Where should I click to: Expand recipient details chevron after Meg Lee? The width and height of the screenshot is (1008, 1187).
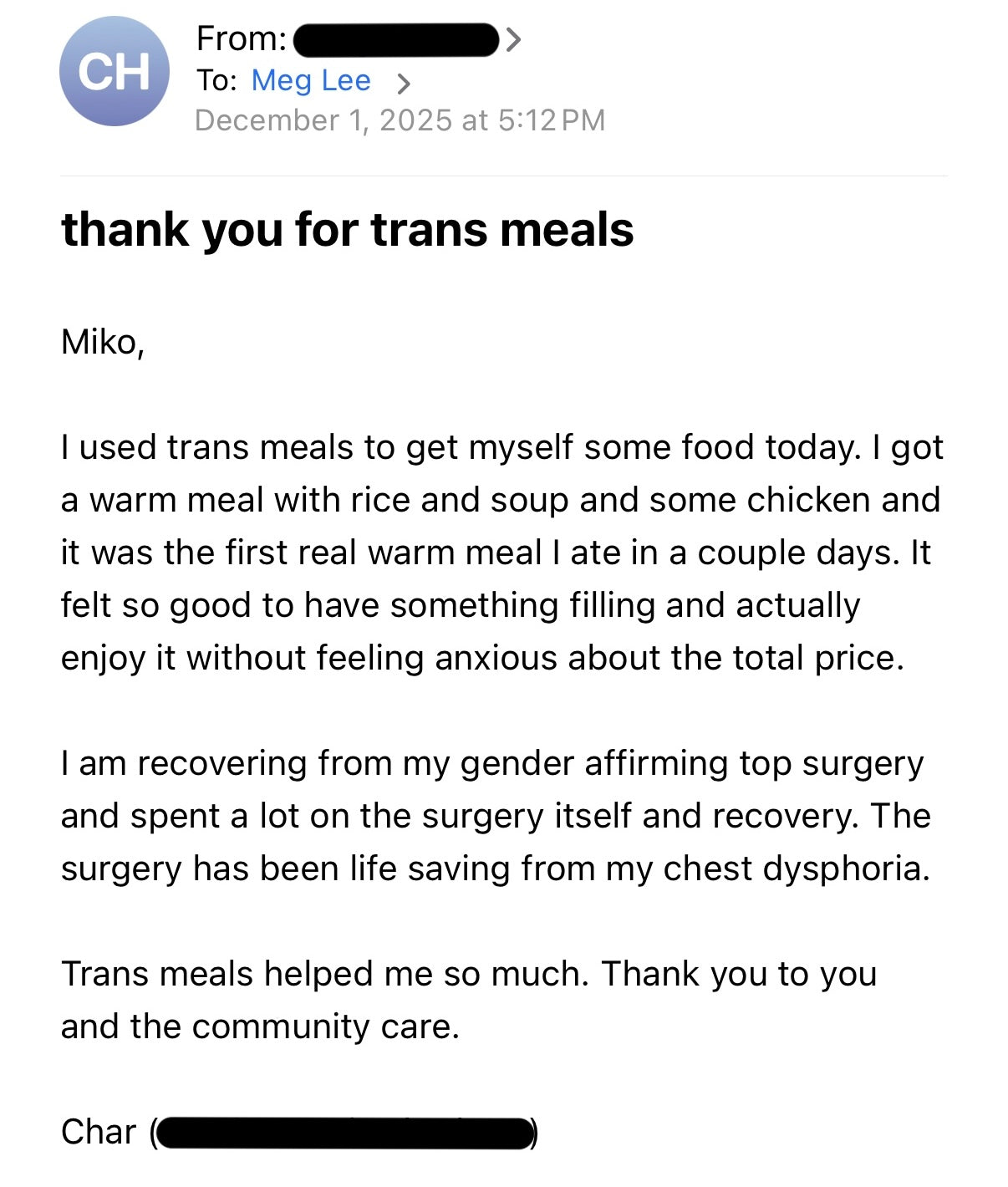tap(404, 83)
